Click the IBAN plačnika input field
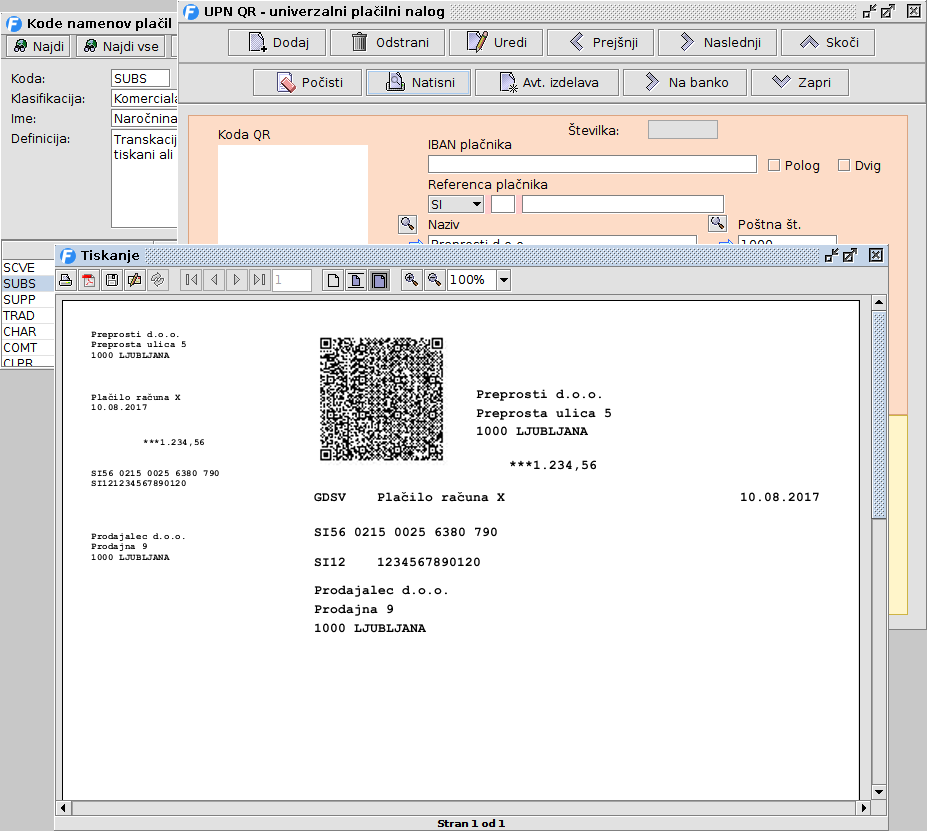The image size is (927, 831). [x=592, y=164]
